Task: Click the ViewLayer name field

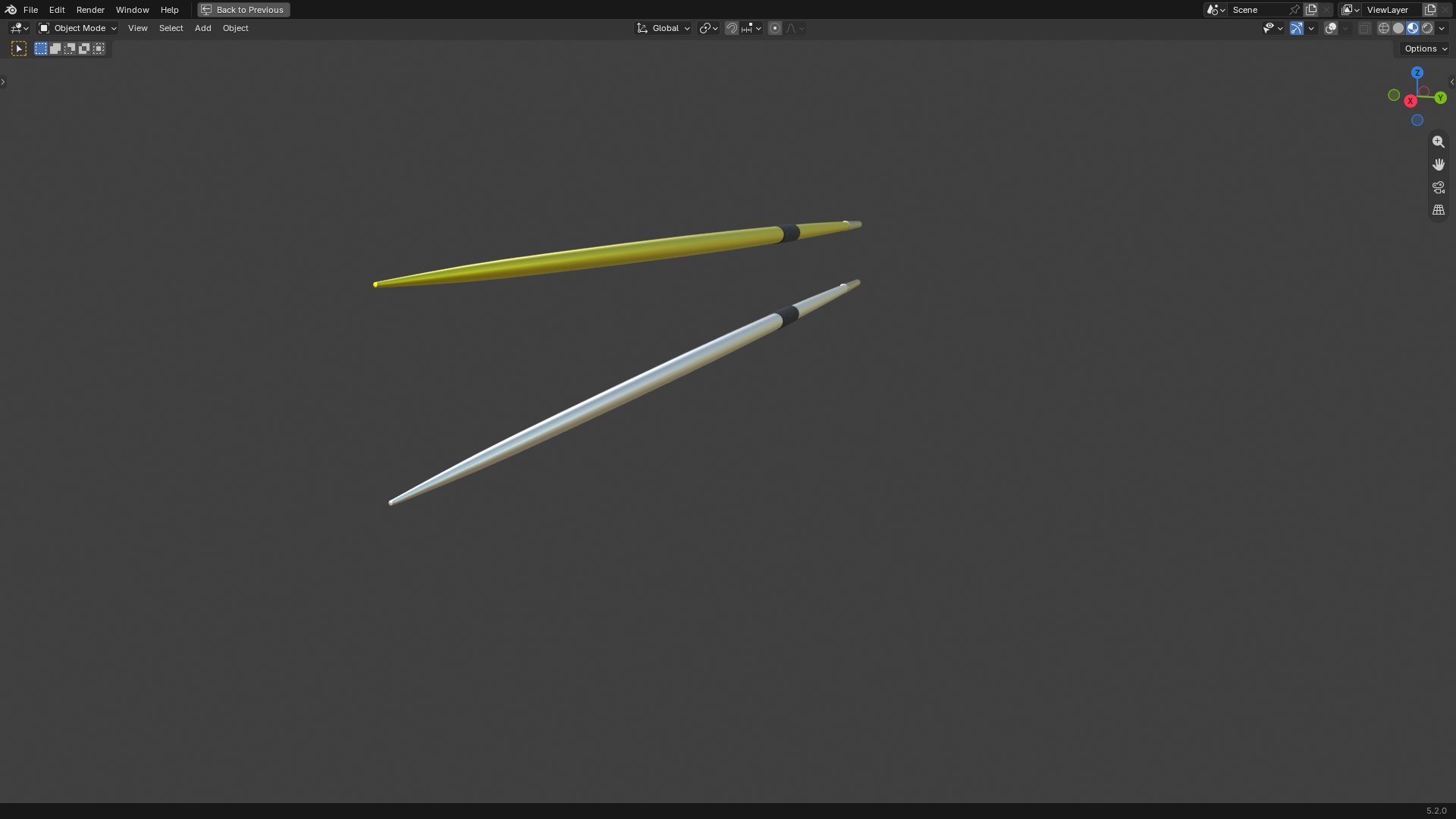Action: (x=1392, y=10)
